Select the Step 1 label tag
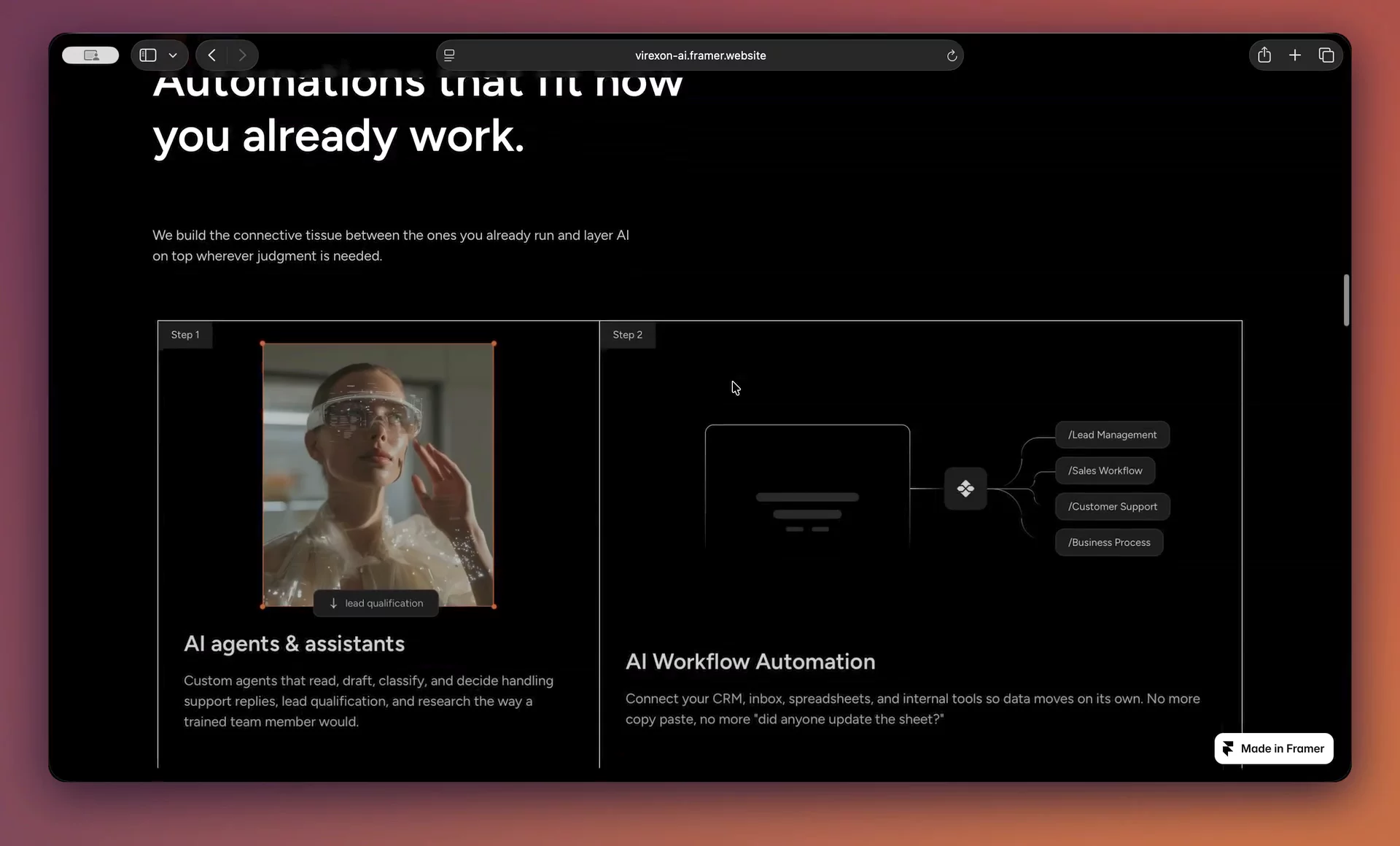Image resolution: width=1400 pixels, height=846 pixels. (x=185, y=335)
